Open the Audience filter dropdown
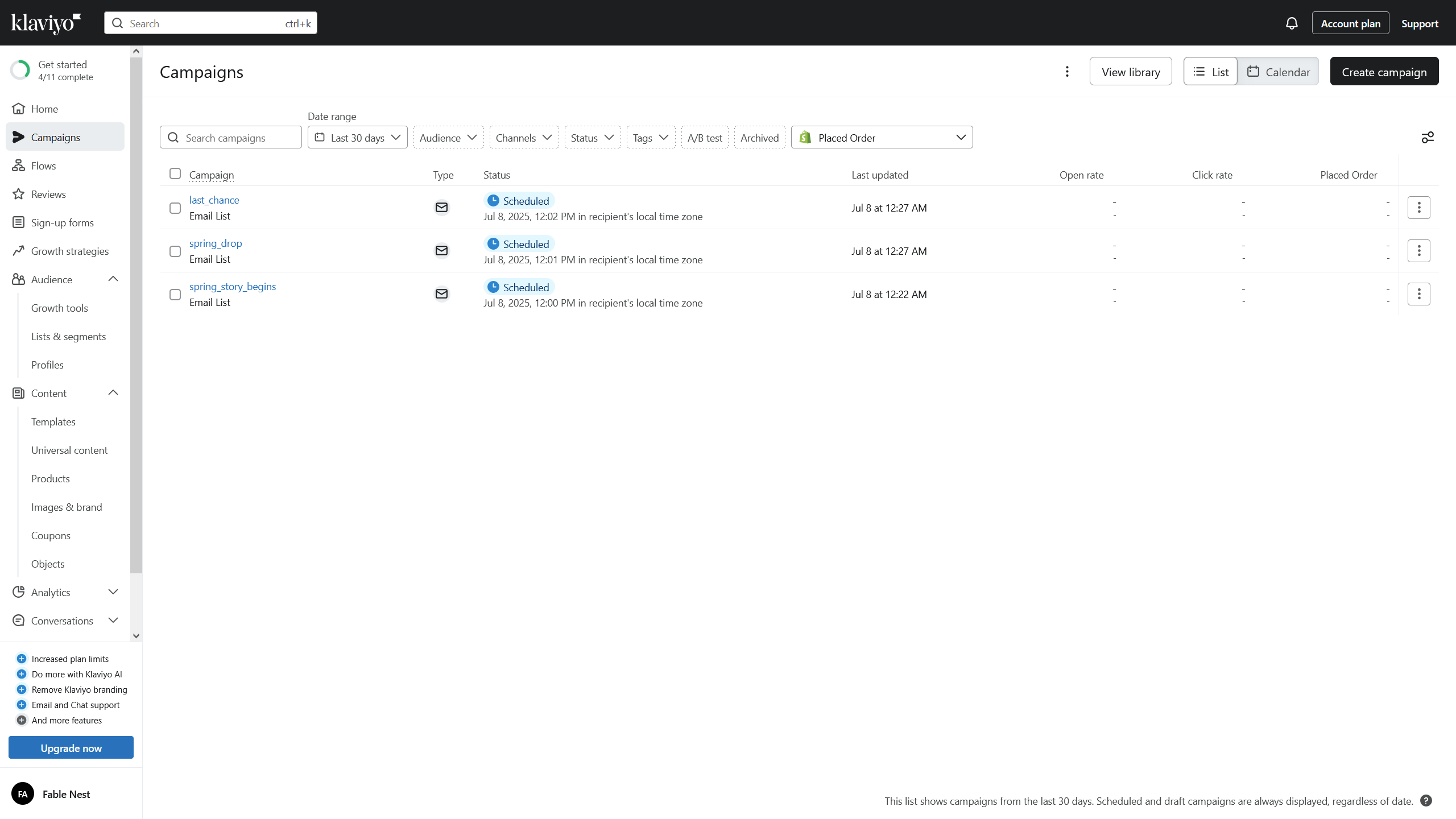The height and width of the screenshot is (819, 1456). click(448, 138)
